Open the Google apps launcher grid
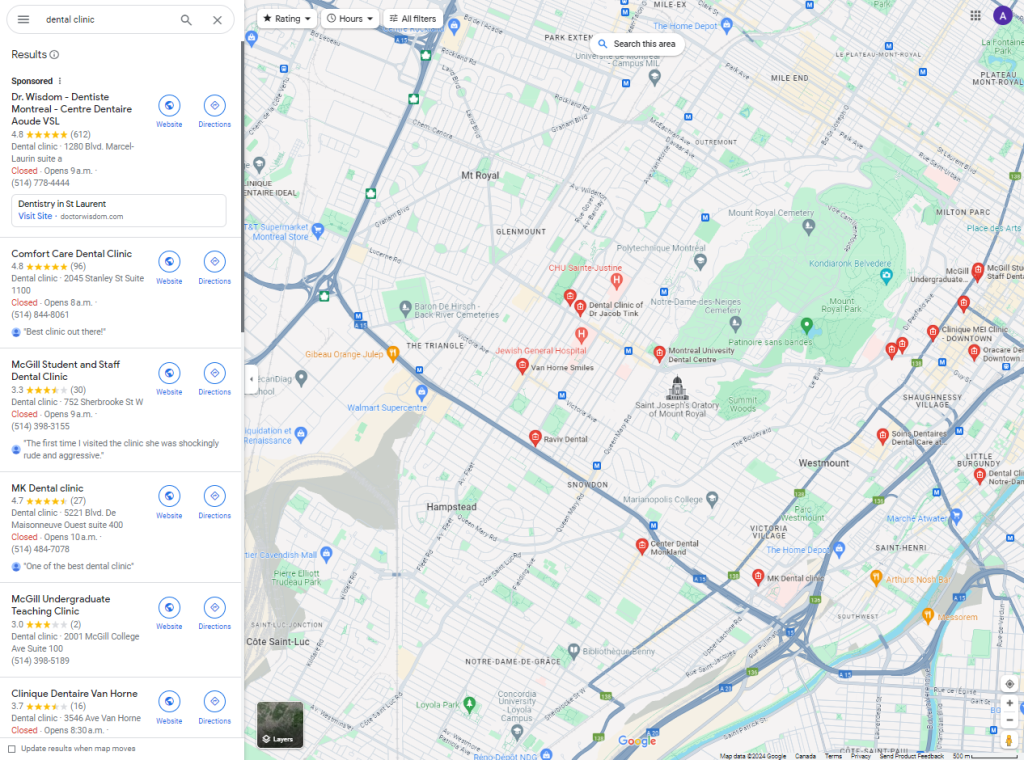This screenshot has width=1024, height=760. pyautogui.click(x=975, y=15)
